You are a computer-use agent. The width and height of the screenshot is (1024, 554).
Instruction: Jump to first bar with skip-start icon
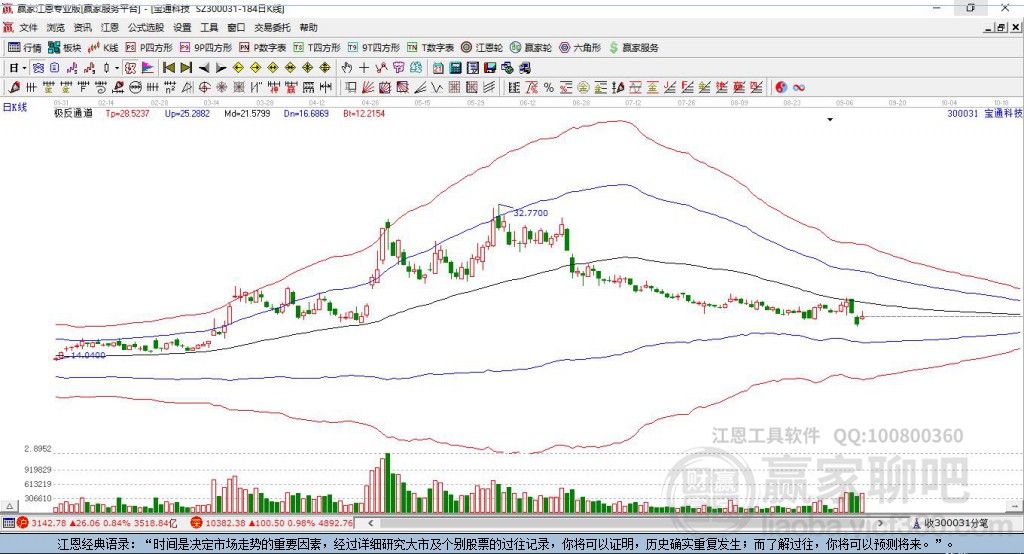coord(168,67)
